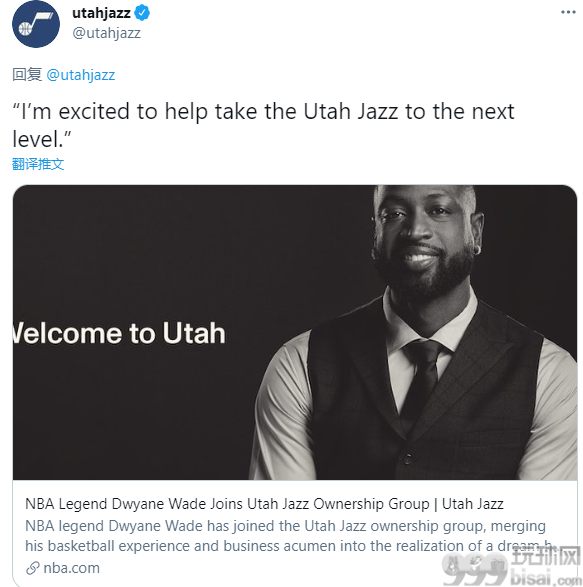Screen dimensions: 583x587
Task: Click the 翻译推文 translate tweet link
Action: [38, 164]
